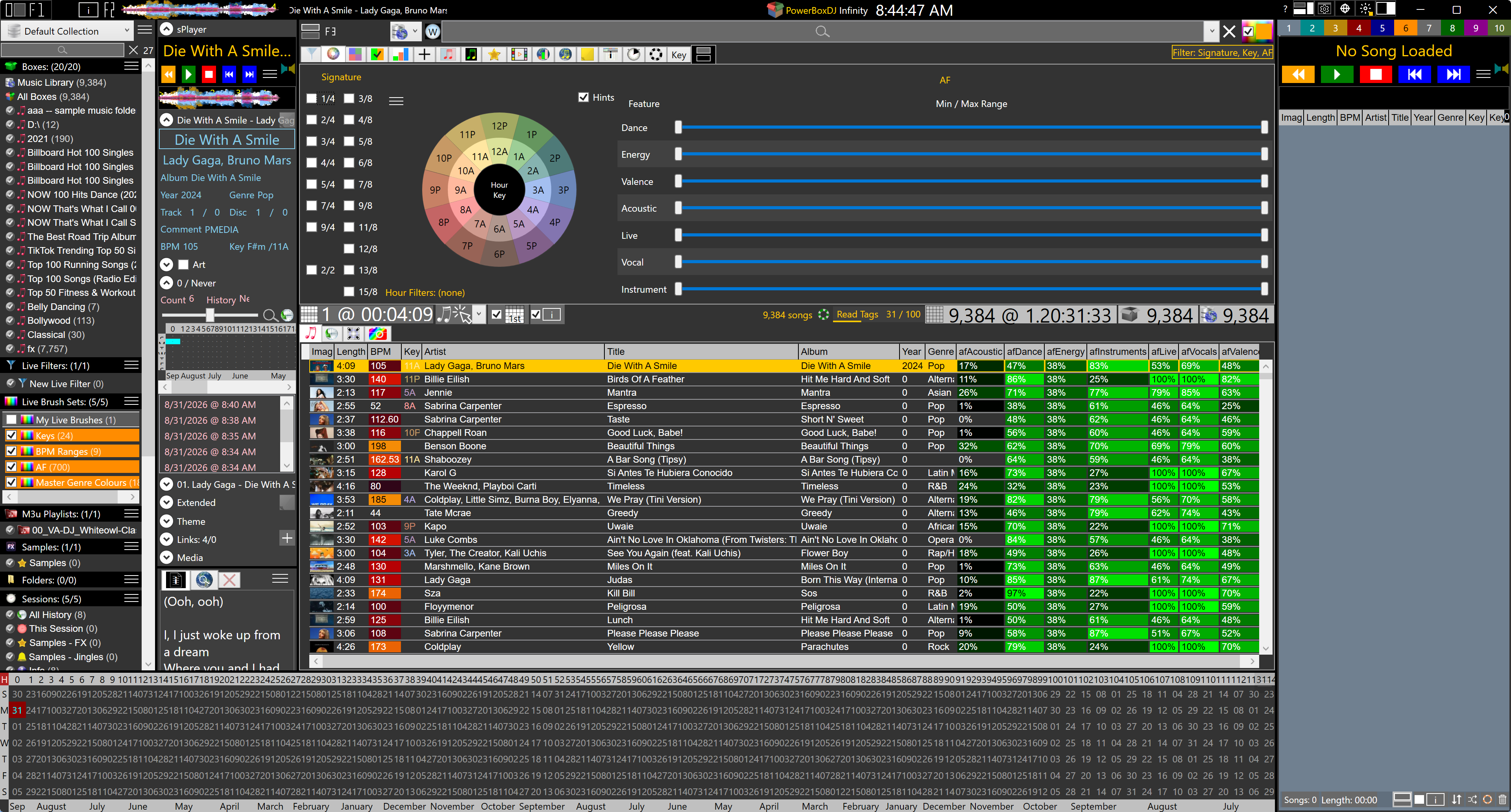Uncheck the Keys (24) brush set
The image size is (1511, 812).
pyautogui.click(x=11, y=436)
